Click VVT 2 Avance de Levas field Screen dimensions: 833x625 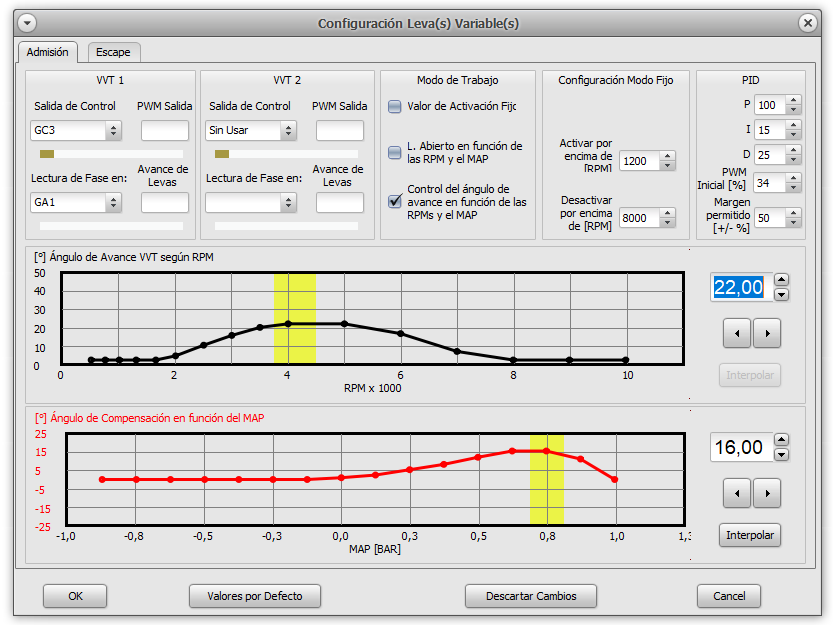pyautogui.click(x=339, y=202)
